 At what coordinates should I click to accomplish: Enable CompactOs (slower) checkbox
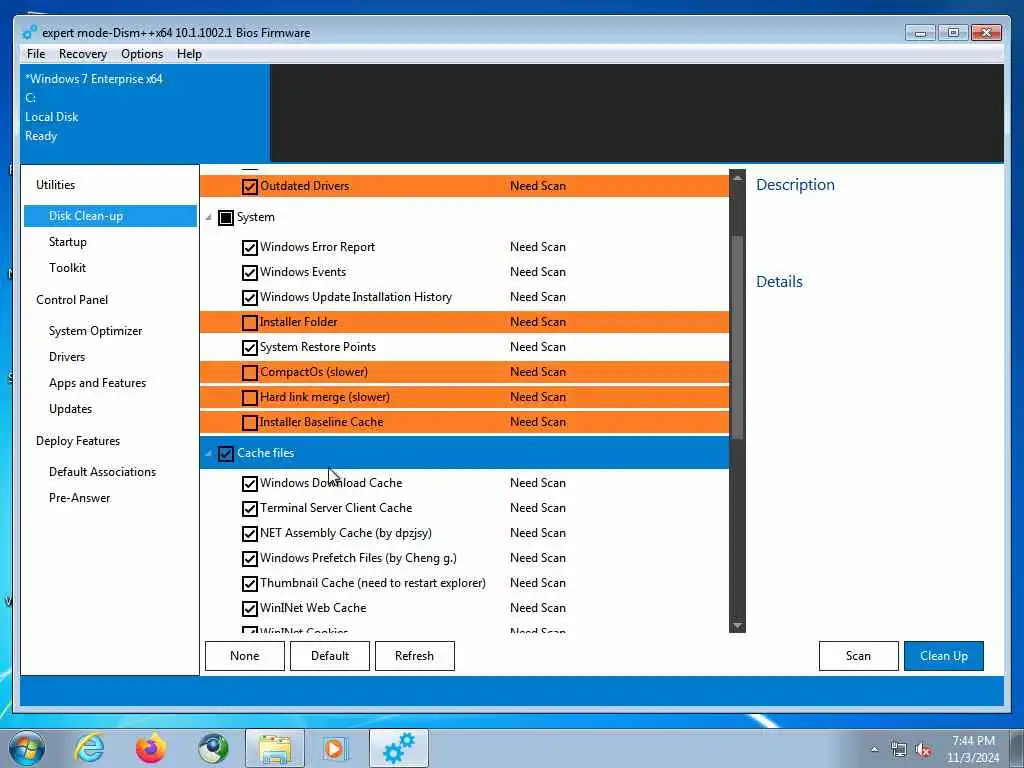click(249, 372)
